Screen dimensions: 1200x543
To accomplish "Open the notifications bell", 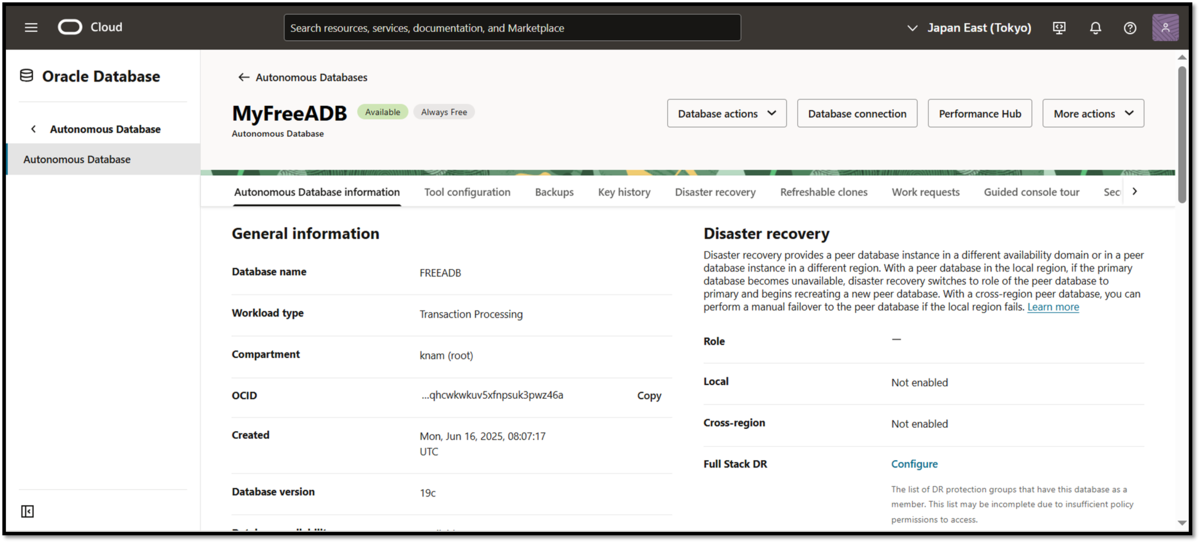I will click(1095, 28).
